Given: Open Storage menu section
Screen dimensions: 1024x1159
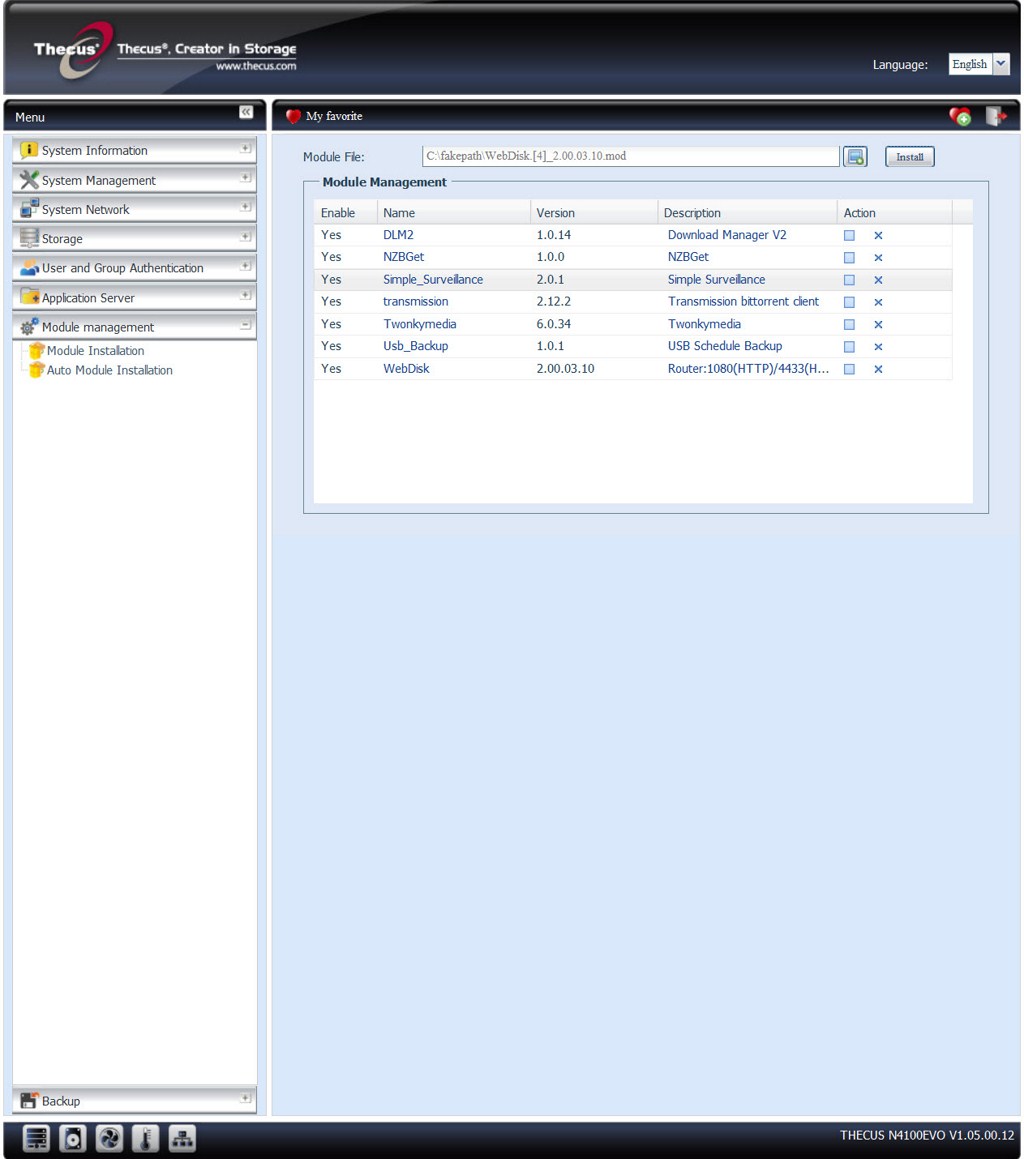Looking at the screenshot, I should click(134, 239).
